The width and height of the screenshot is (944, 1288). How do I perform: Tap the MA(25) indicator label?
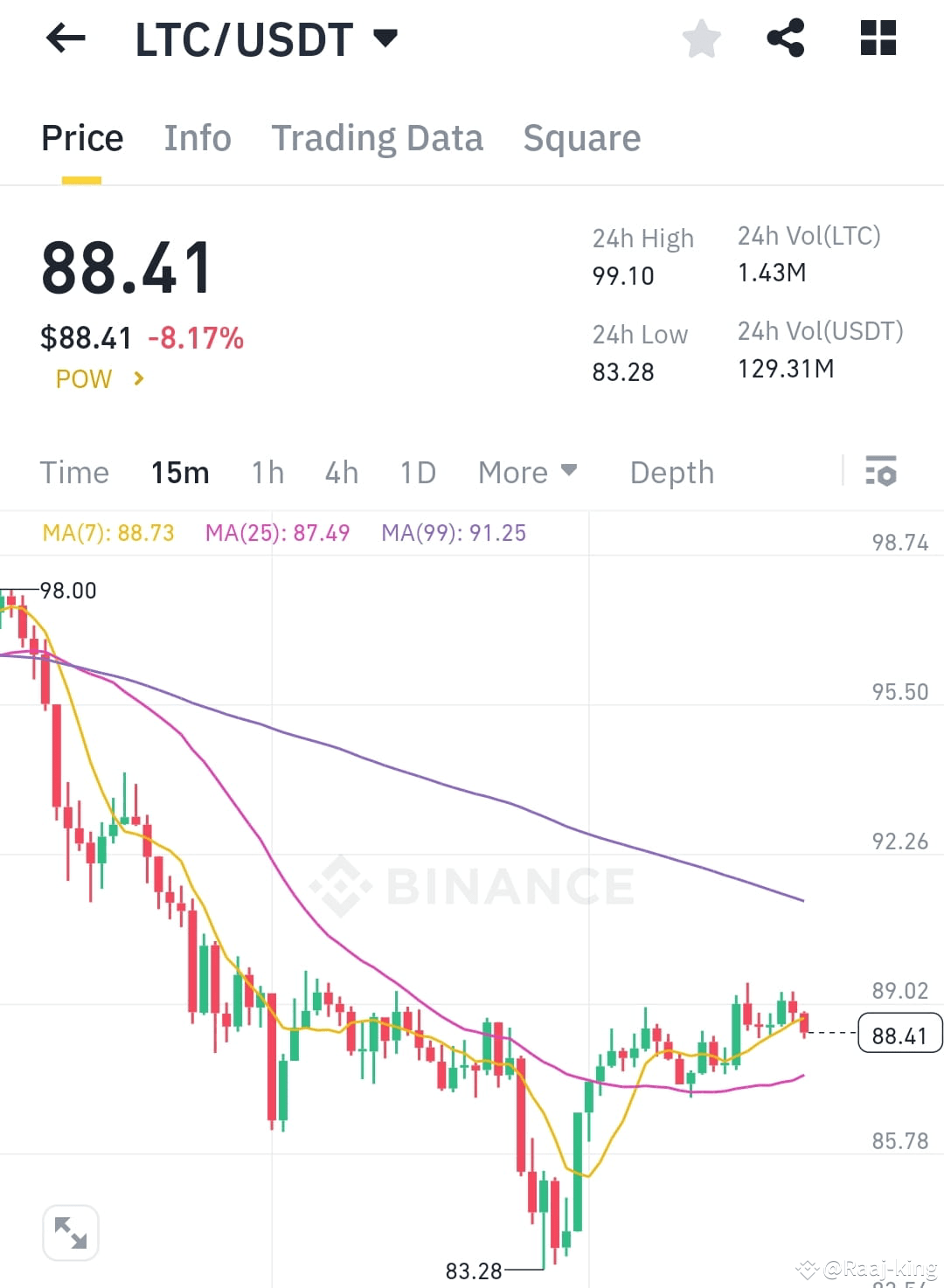(277, 532)
